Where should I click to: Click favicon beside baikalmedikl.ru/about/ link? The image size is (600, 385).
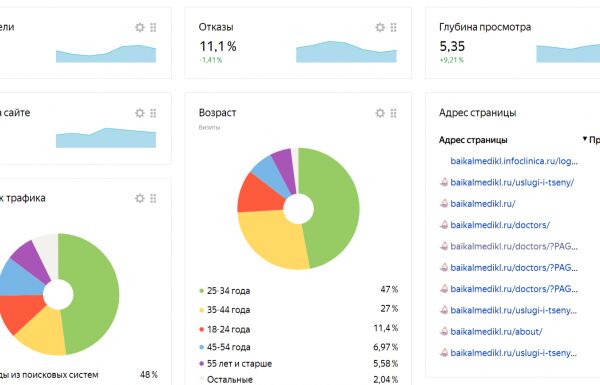tap(444, 331)
